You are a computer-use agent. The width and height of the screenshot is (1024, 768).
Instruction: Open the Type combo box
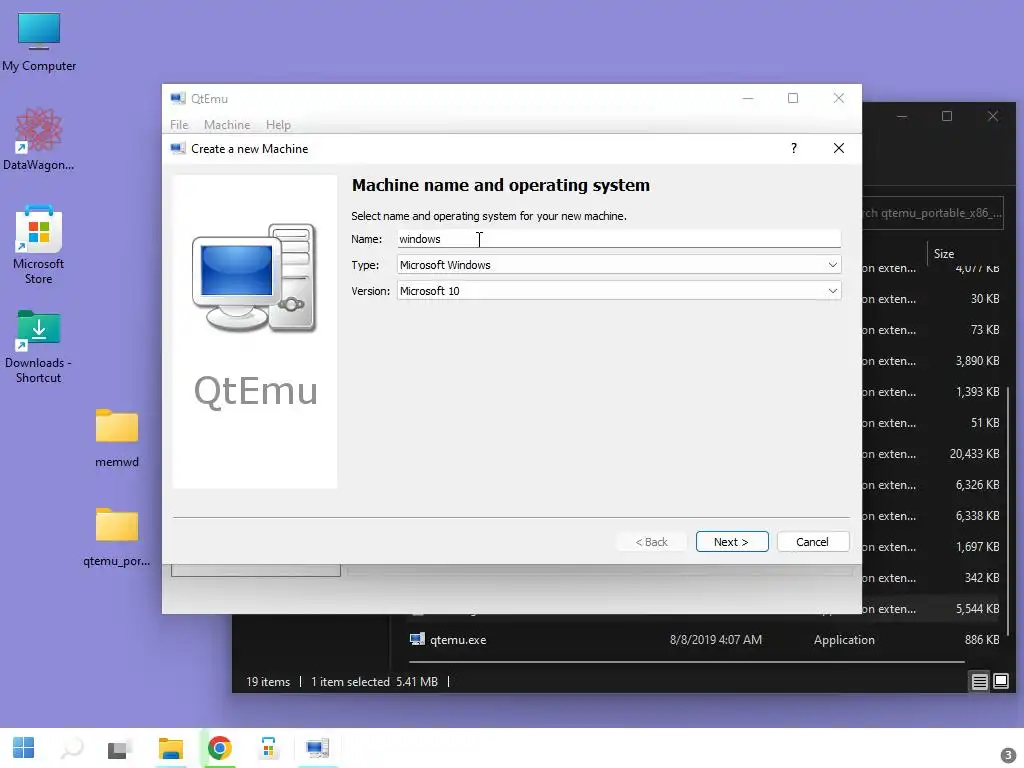tap(618, 264)
